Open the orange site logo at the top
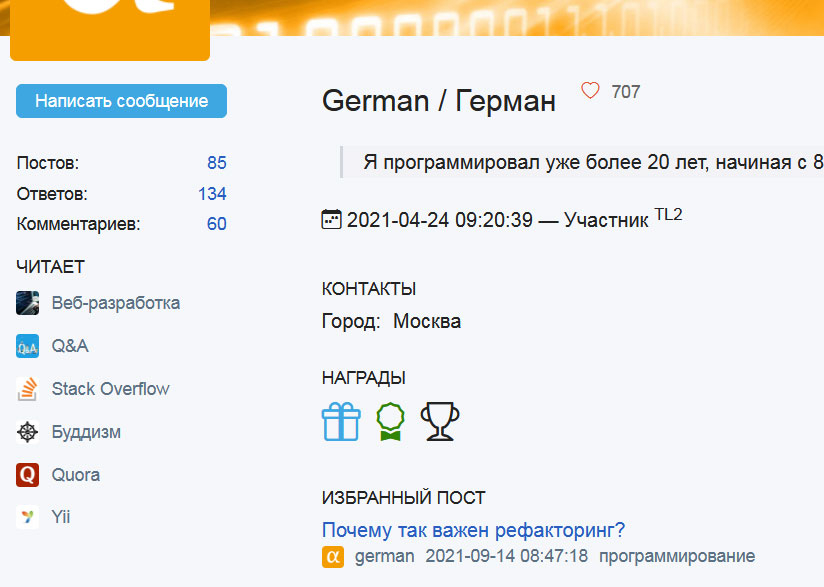The width and height of the screenshot is (824, 587). [x=110, y=25]
